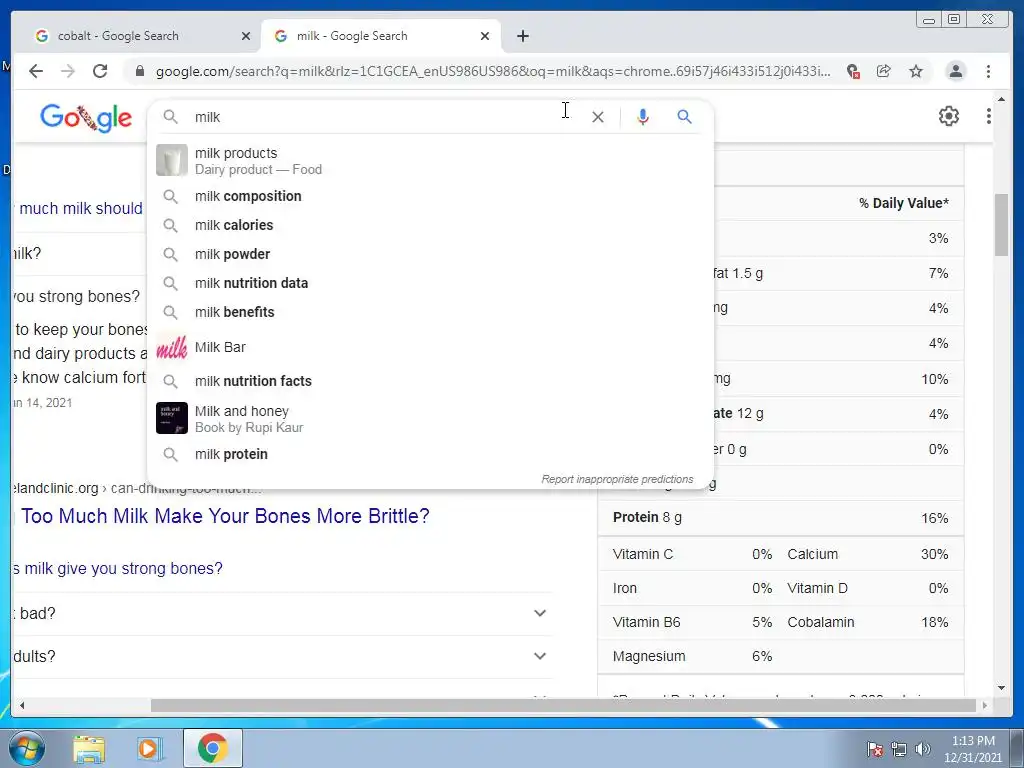This screenshot has height=768, width=1024.
Task: Clear the search box with X
Action: 598,117
